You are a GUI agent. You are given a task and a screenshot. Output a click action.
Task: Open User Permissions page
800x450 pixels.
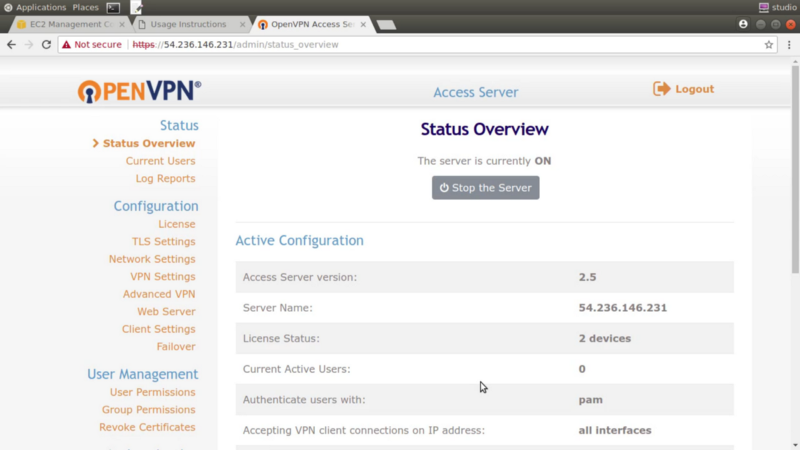[x=152, y=392]
